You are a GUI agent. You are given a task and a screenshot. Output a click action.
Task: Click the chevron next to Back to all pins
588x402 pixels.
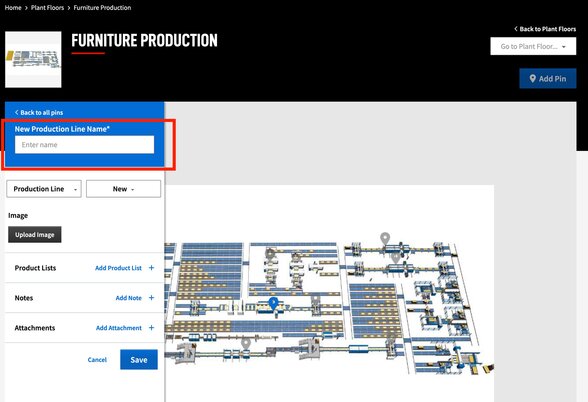16,112
